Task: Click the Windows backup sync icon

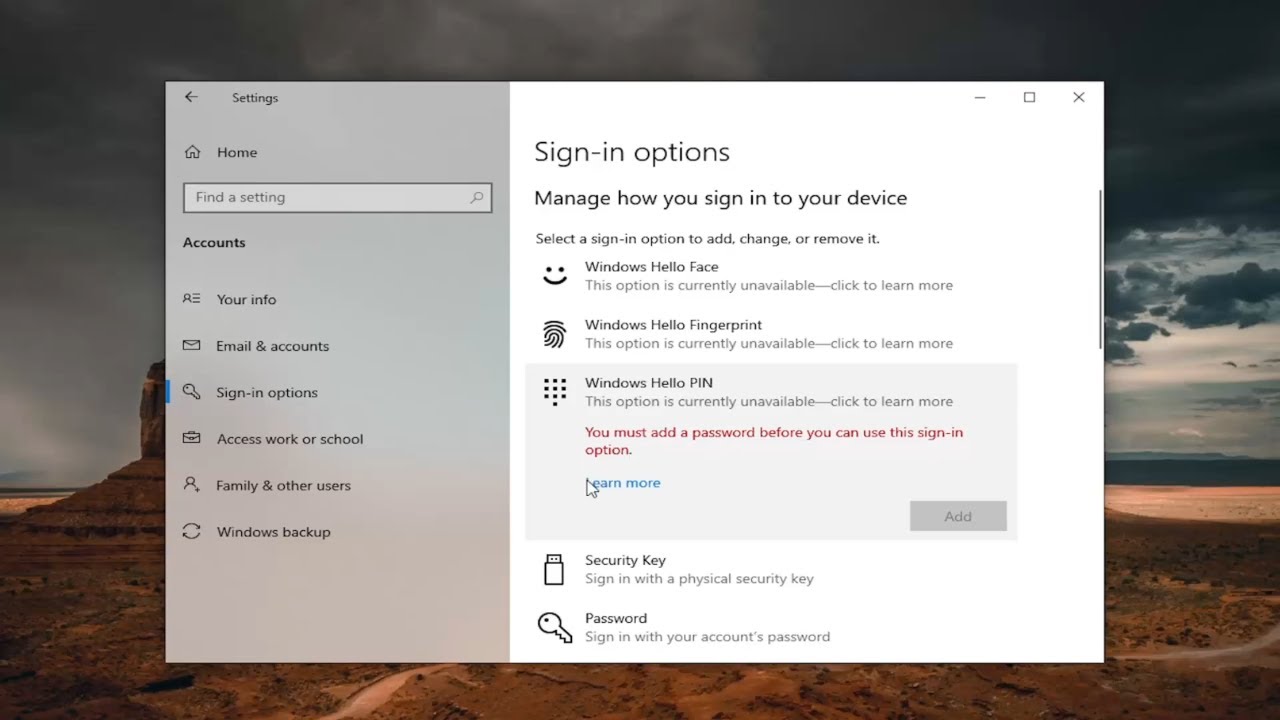Action: pos(191,531)
